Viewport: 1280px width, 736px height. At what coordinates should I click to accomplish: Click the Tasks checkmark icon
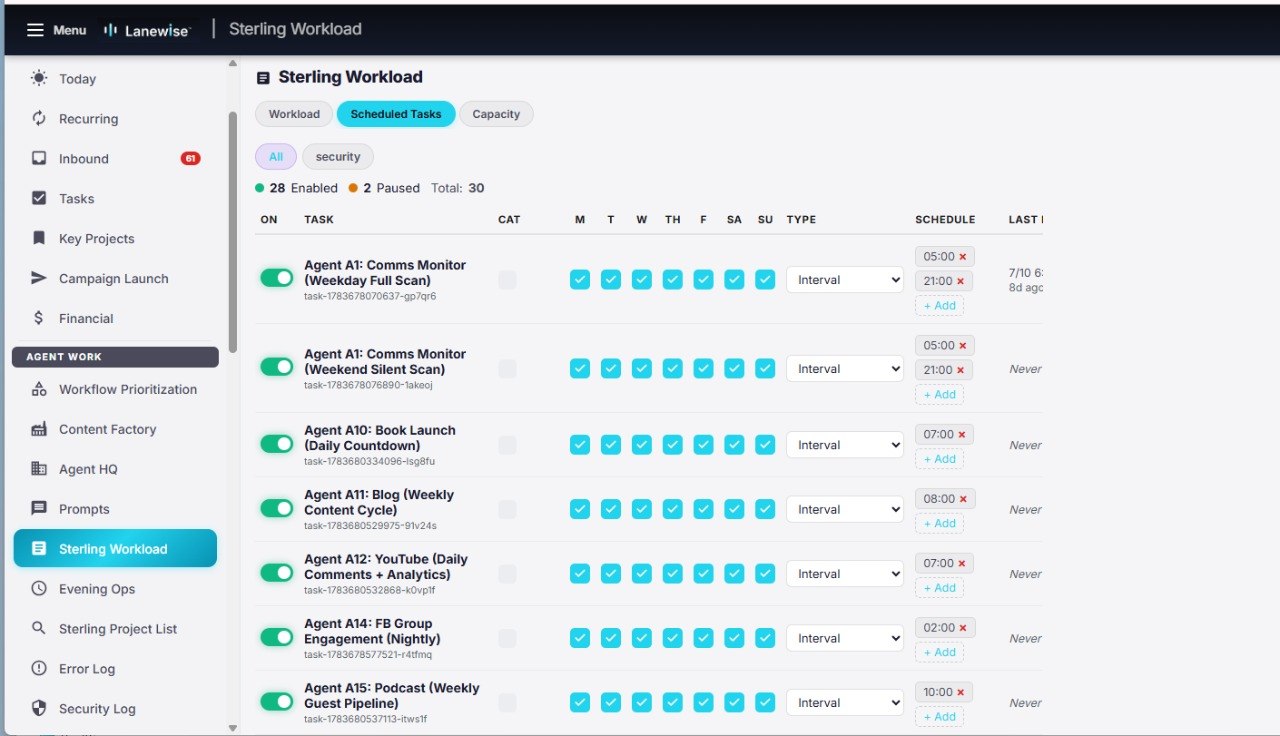39,198
